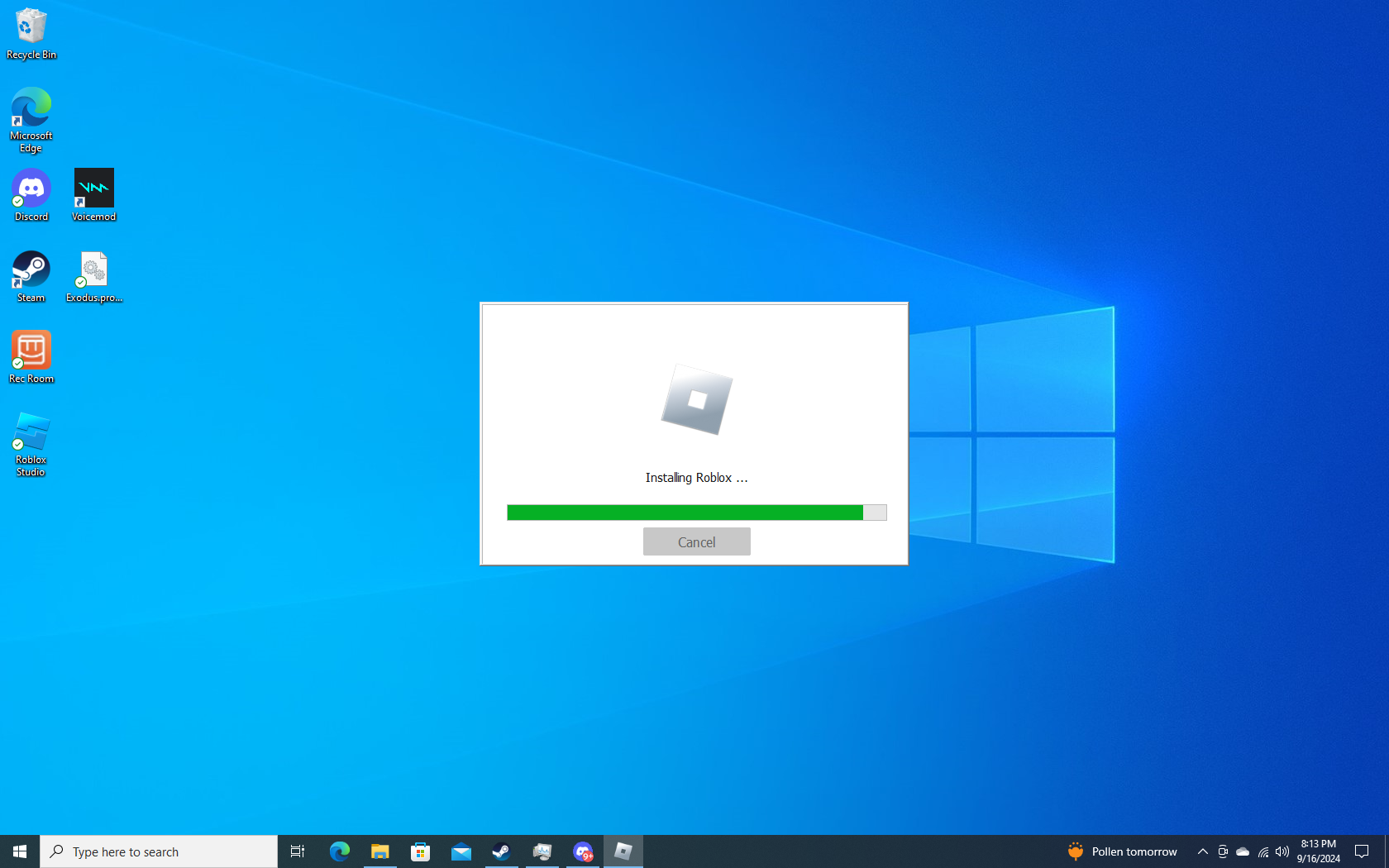The height and width of the screenshot is (868, 1389).
Task: Select the Microsoft Edge desktop shortcut
Action: (31, 121)
